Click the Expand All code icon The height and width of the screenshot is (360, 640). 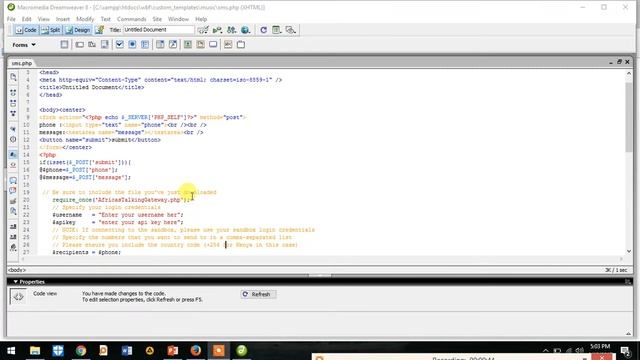pyautogui.click(x=13, y=113)
